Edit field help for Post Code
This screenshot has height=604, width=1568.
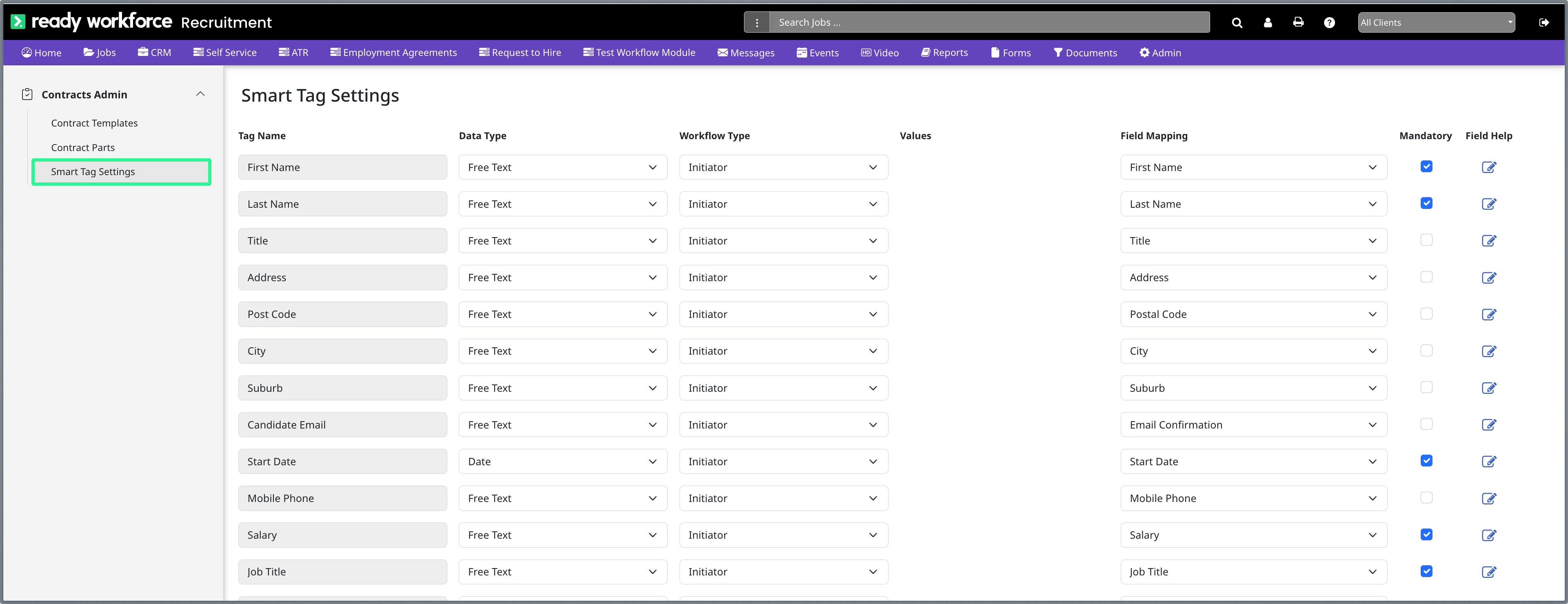pyautogui.click(x=1489, y=314)
